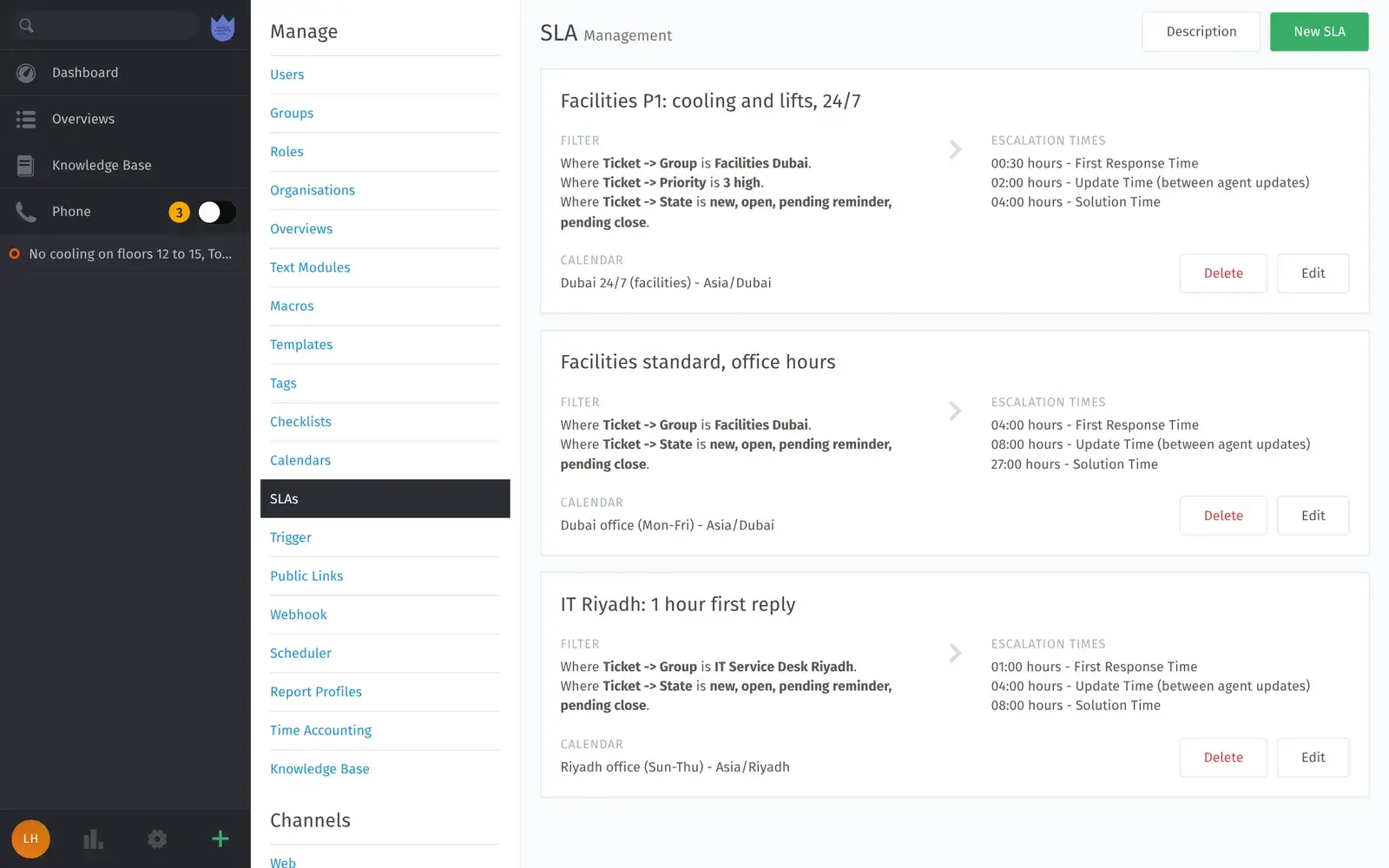Edit the Facilities P1 cooling and lifts SLA
The image size is (1389, 868).
tap(1313, 273)
